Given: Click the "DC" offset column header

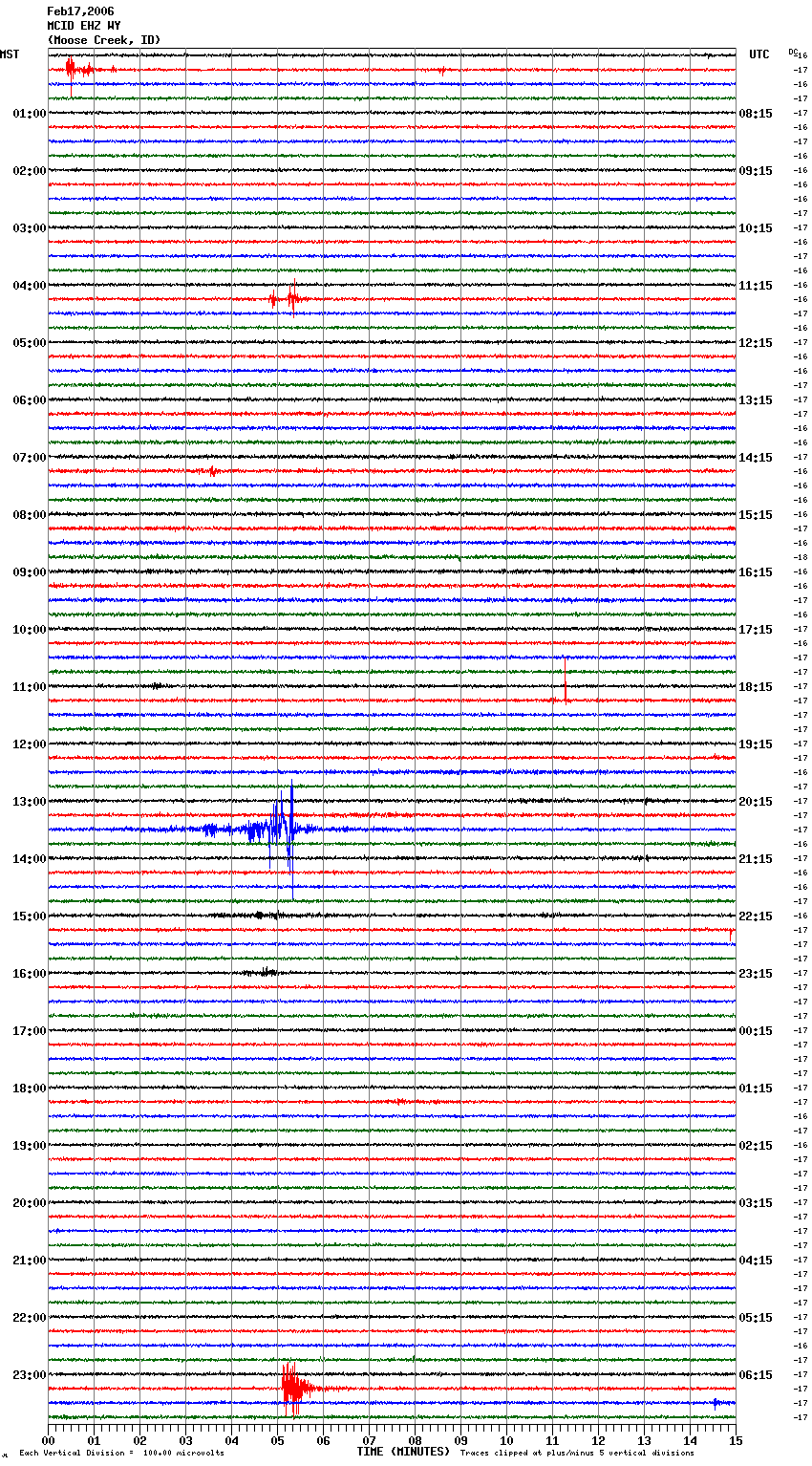Looking at the screenshot, I should pos(793,52).
